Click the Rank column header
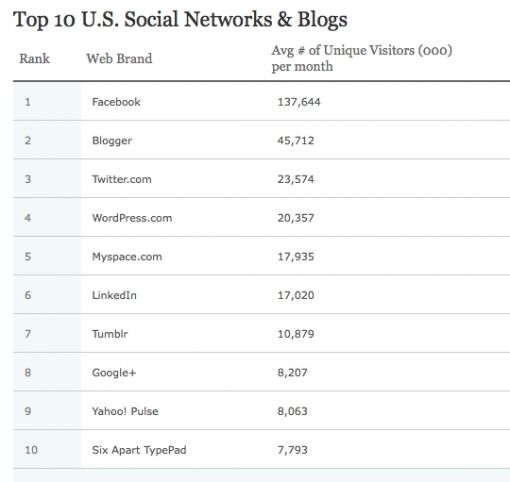 coord(34,59)
